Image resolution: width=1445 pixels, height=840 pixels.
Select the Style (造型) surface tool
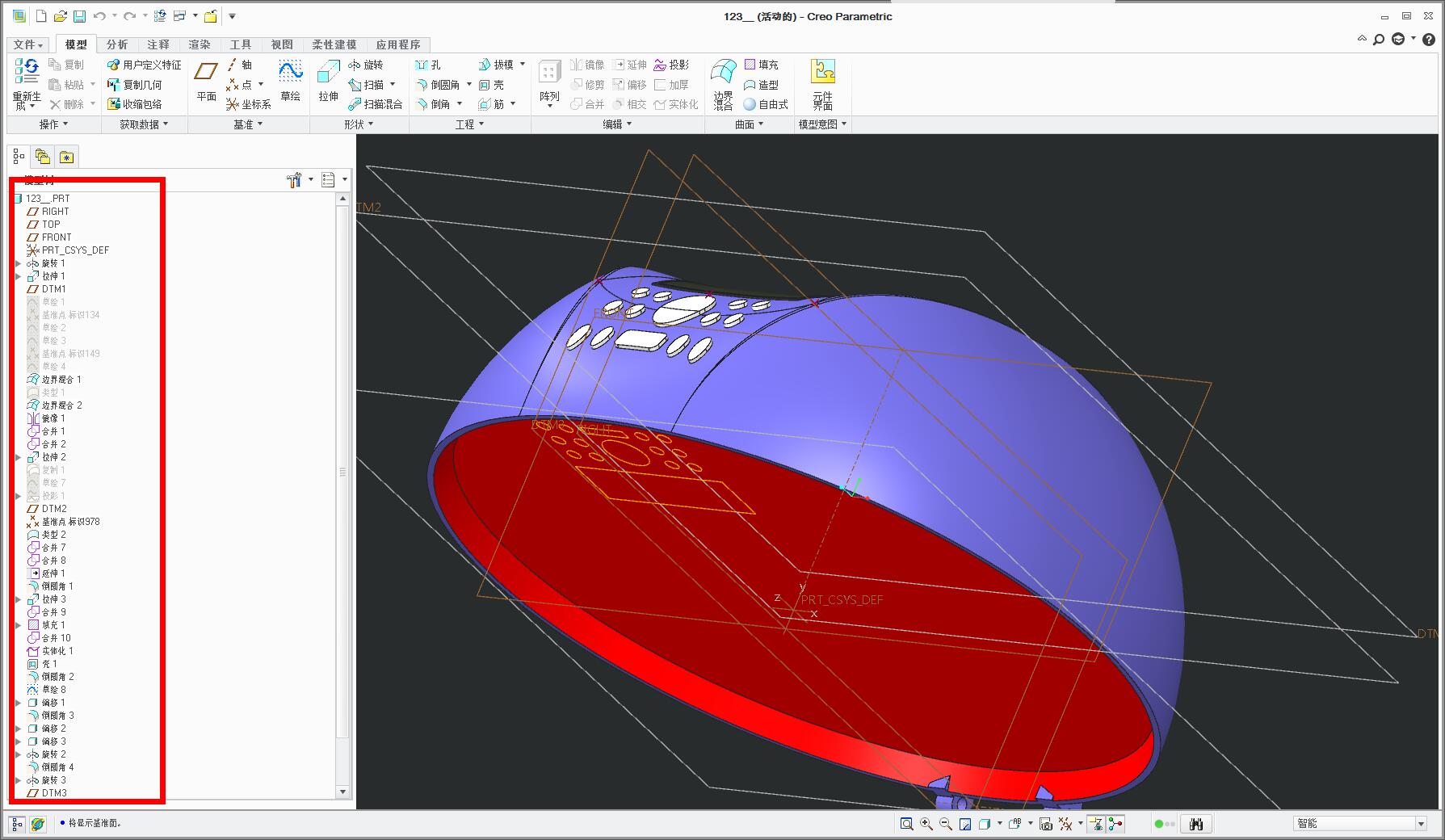pos(761,85)
